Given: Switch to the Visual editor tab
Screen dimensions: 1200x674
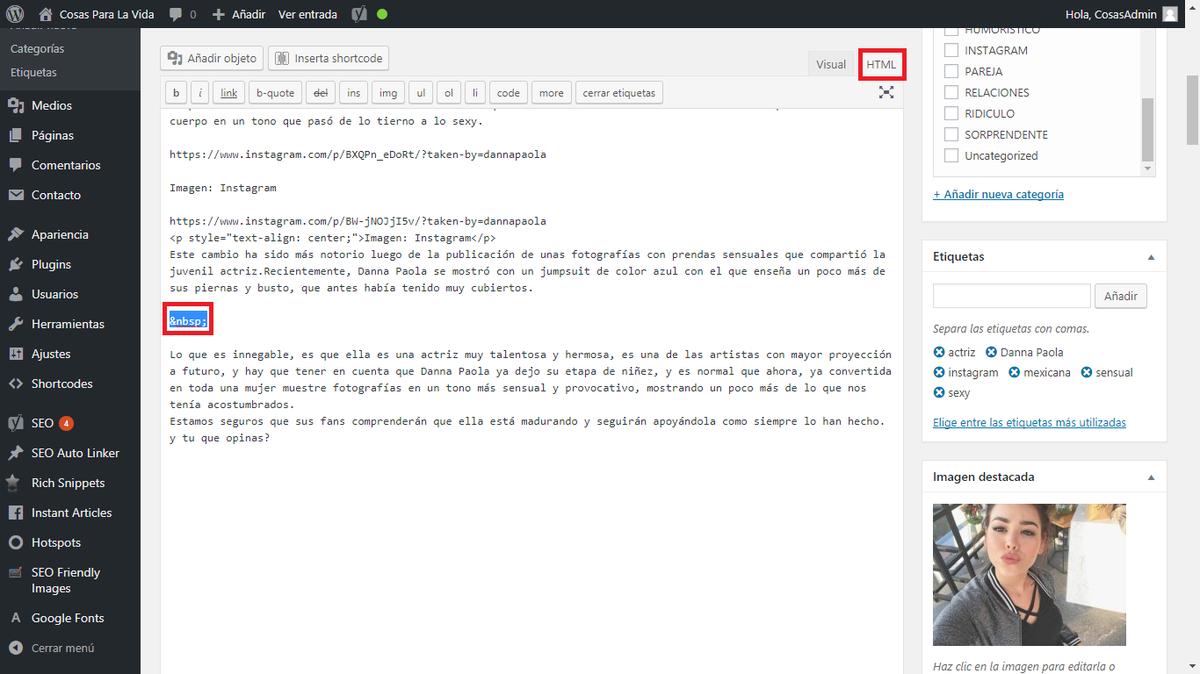Looking at the screenshot, I should [x=830, y=64].
